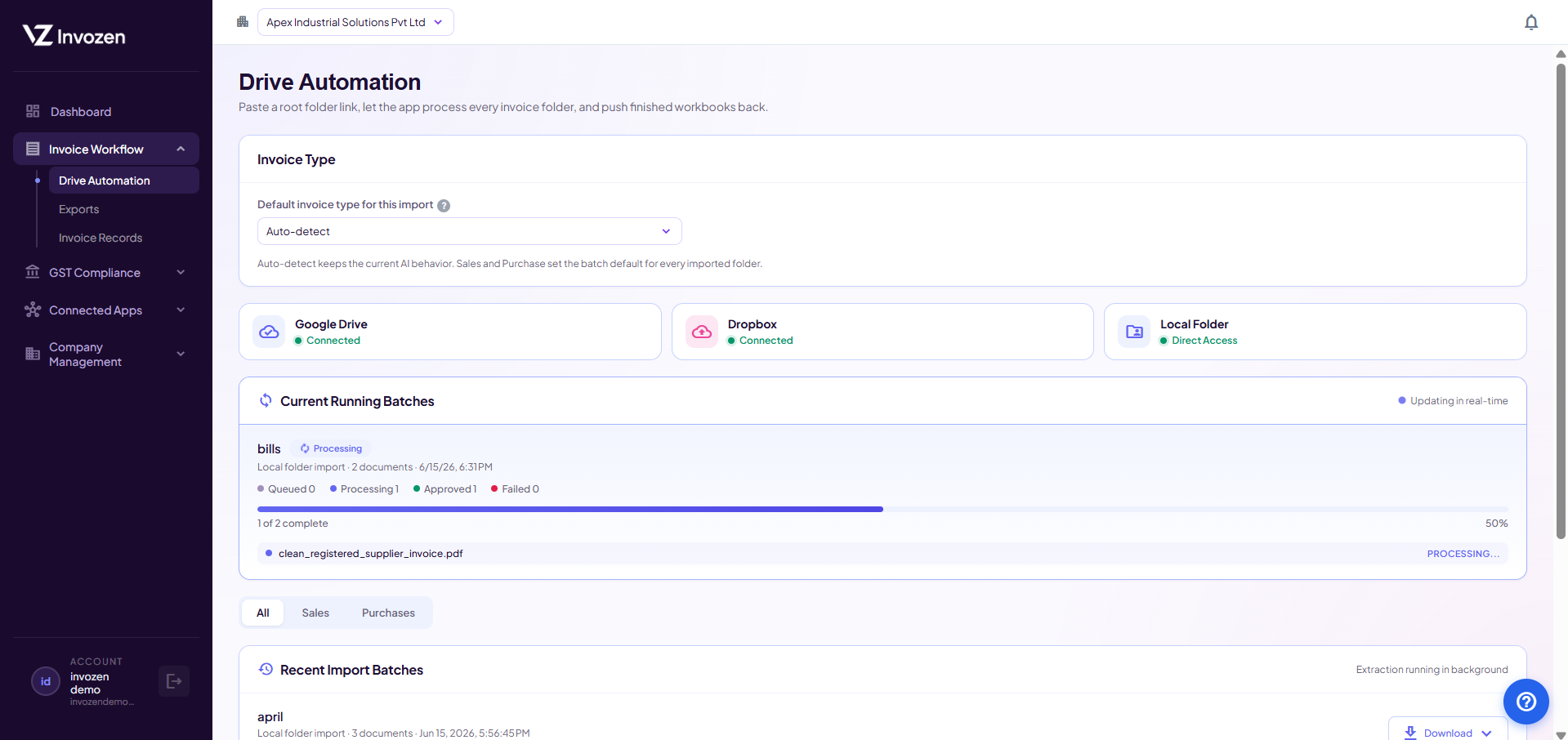Select the Purchases tab
This screenshot has width=1568, height=740.
coord(388,613)
